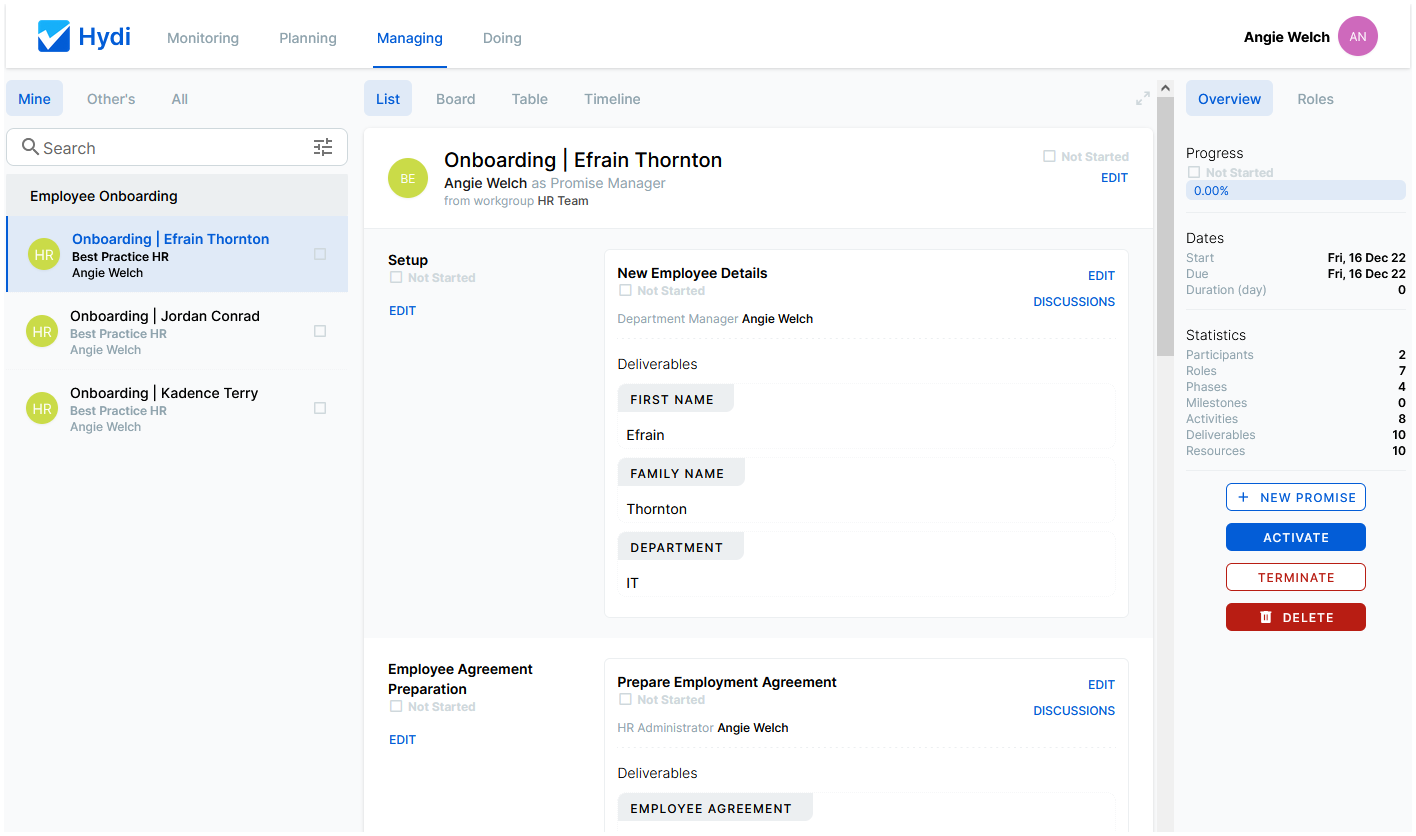Edit the Setup phase

[402, 311]
